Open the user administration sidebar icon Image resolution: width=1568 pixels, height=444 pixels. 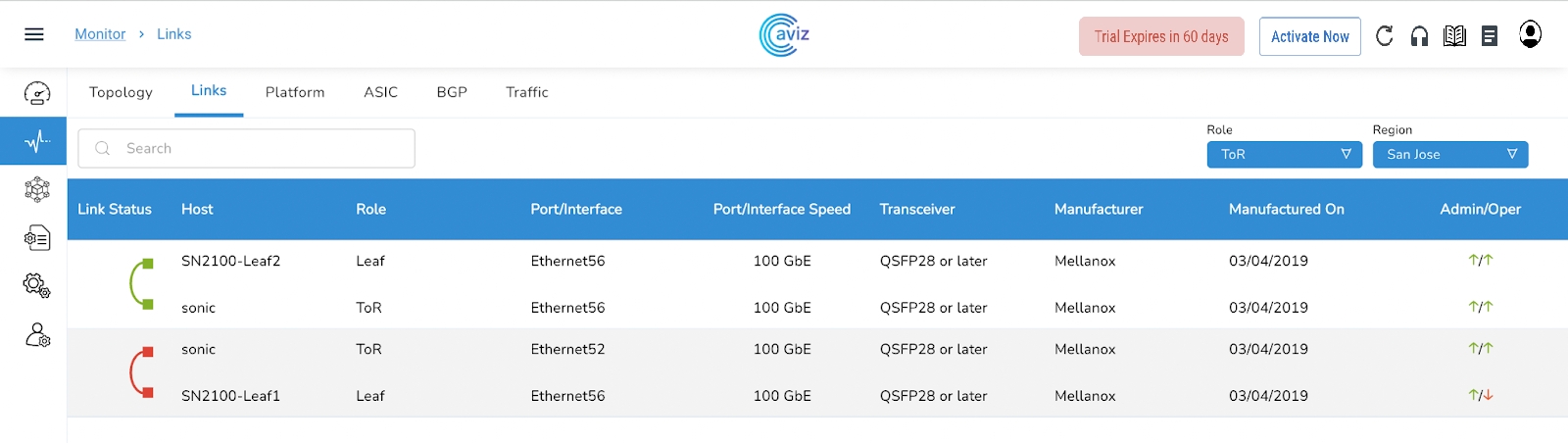(x=37, y=336)
